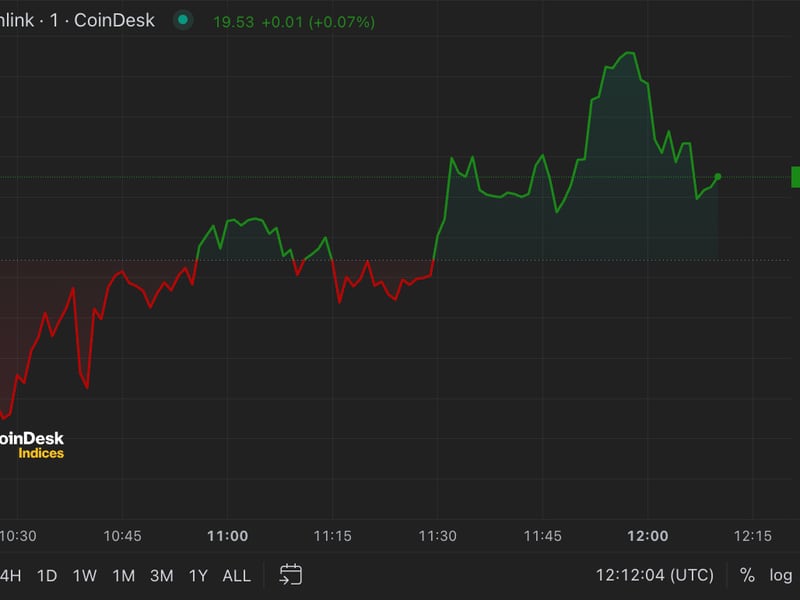
Task: Toggle the percent (%) scale
Action: (747, 575)
